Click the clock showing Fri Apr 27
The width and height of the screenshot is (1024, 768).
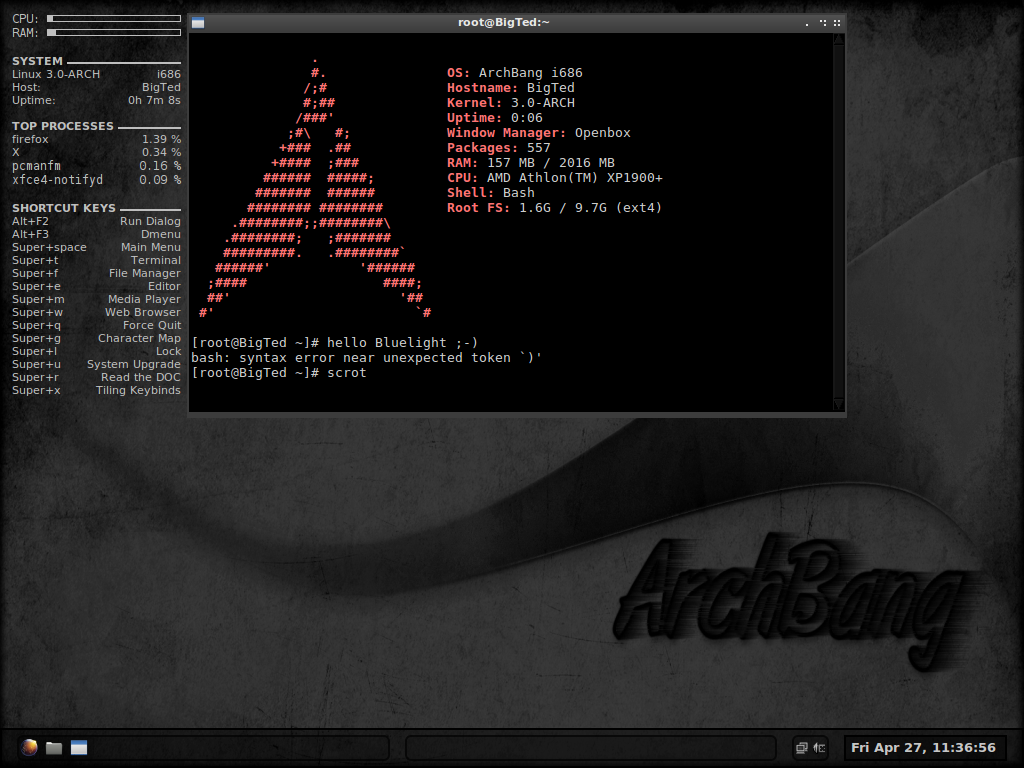923,748
